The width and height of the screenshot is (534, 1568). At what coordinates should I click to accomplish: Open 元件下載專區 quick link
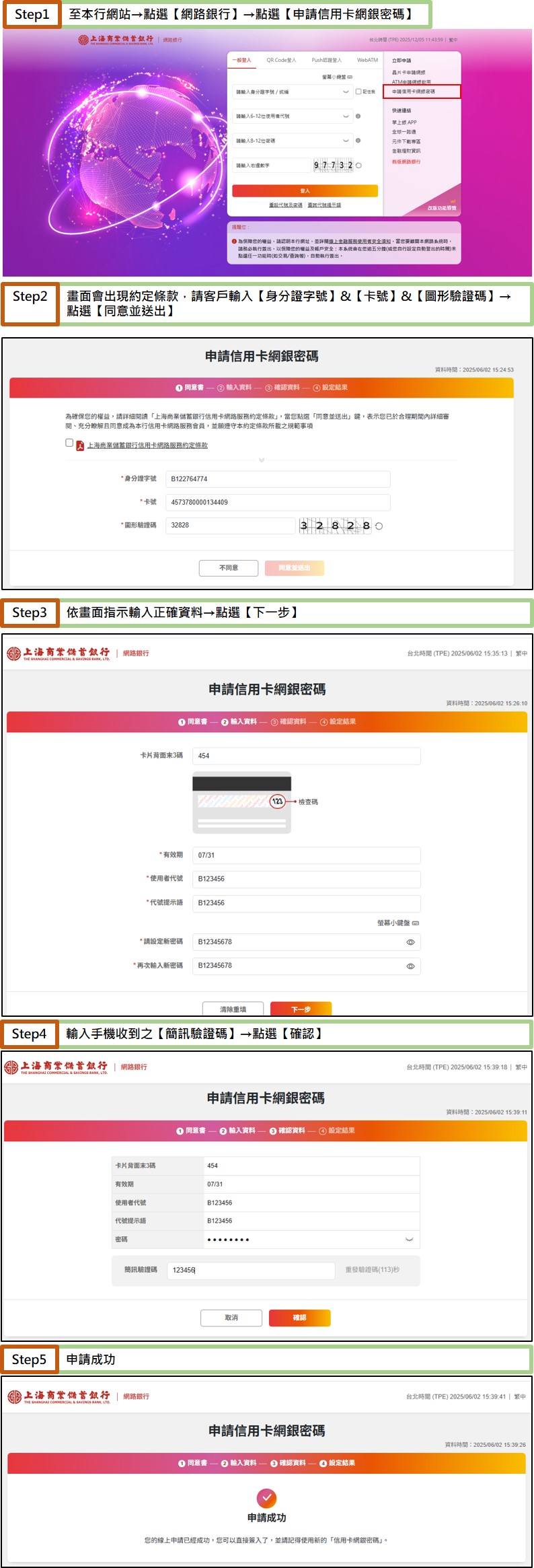pyautogui.click(x=406, y=141)
